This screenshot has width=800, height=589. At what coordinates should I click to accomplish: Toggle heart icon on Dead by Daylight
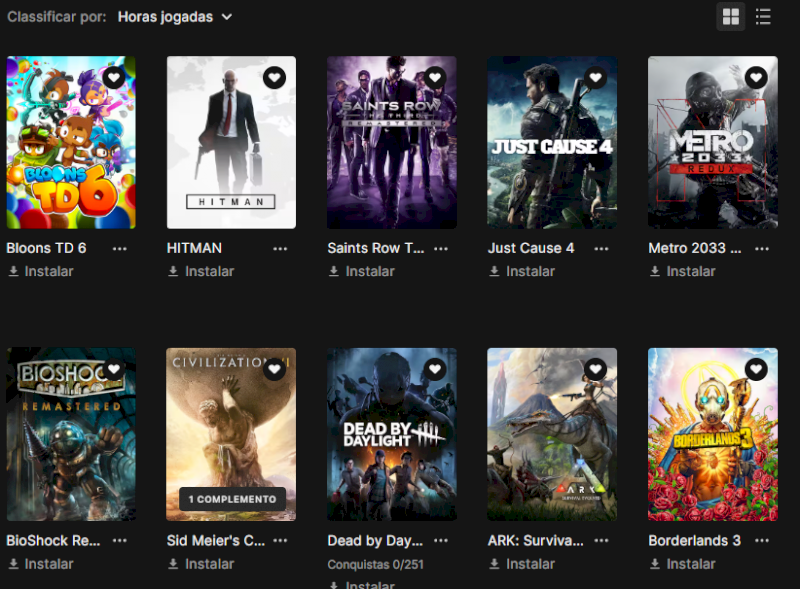point(435,369)
